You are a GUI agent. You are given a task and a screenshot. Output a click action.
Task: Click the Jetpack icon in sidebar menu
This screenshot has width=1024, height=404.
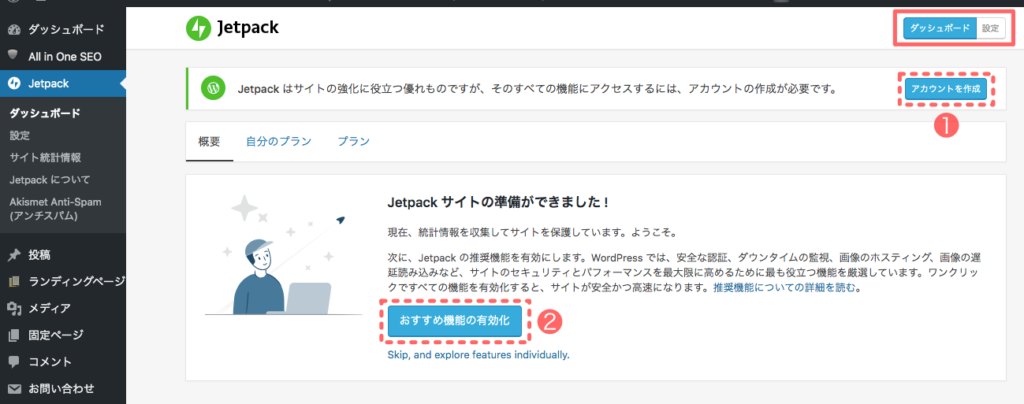[x=13, y=83]
